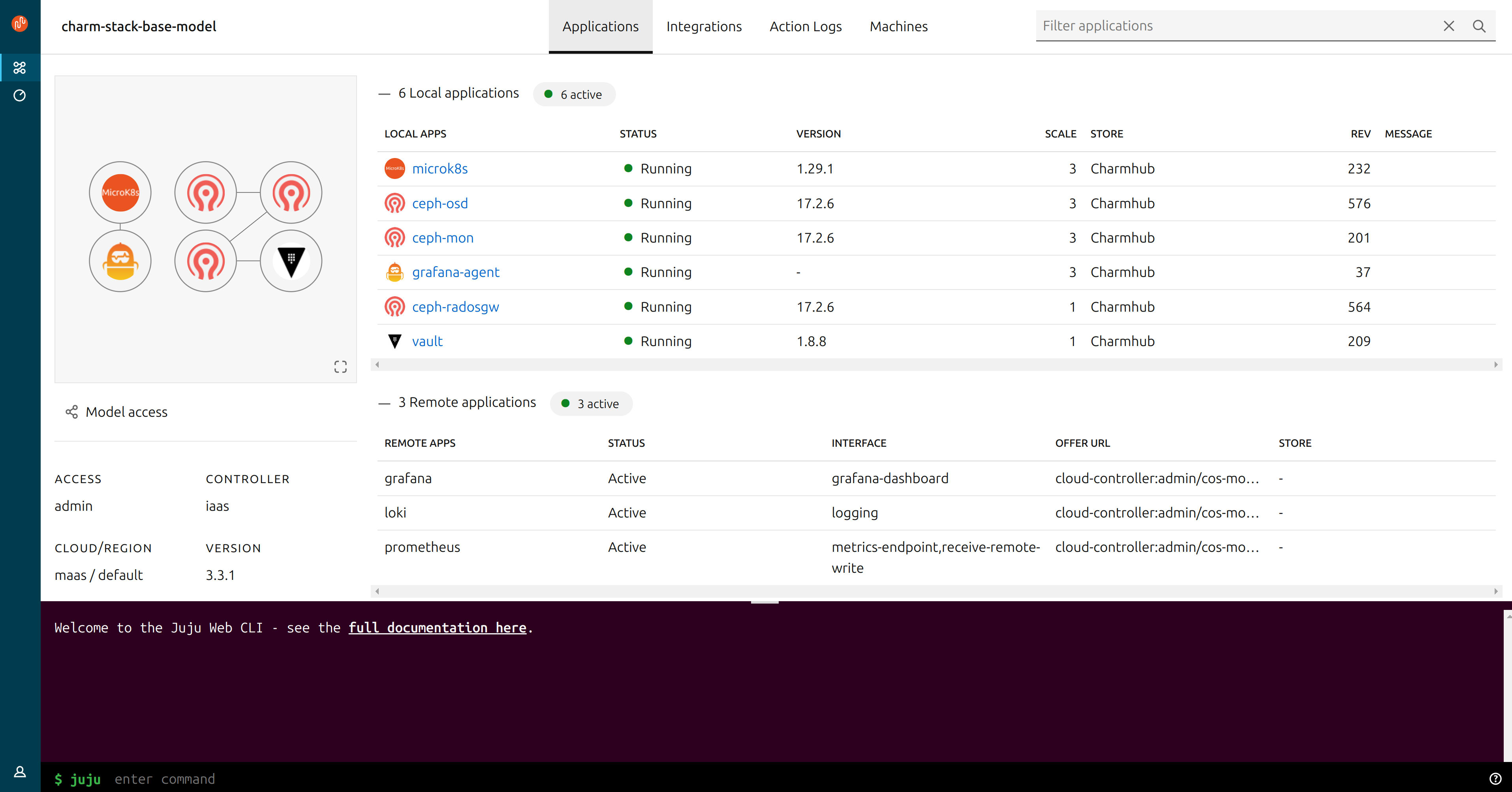Open the full documentation here link
Image resolution: width=1512 pixels, height=792 pixels.
437,628
